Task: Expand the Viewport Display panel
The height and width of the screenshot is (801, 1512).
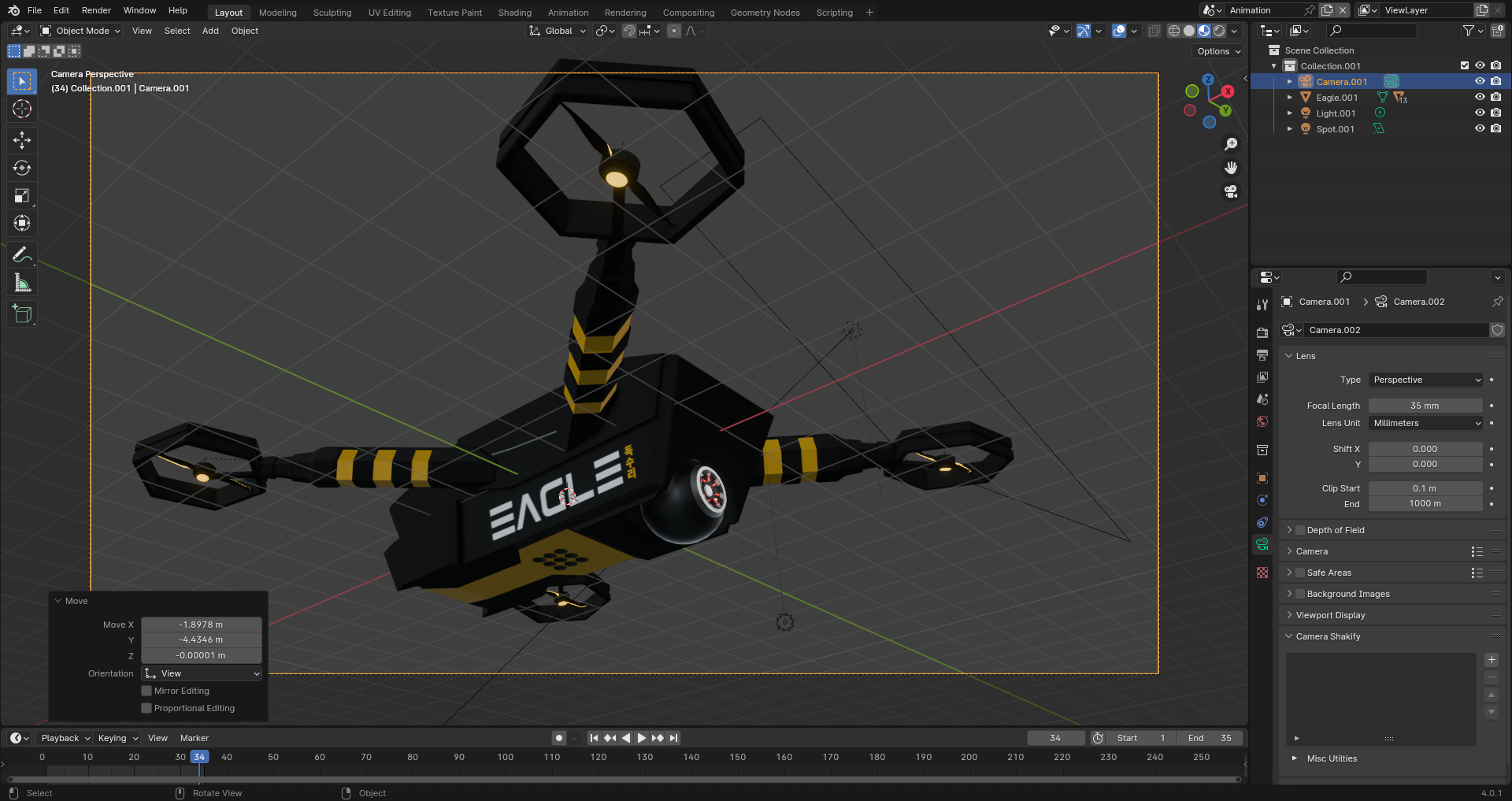Action: 1330,615
